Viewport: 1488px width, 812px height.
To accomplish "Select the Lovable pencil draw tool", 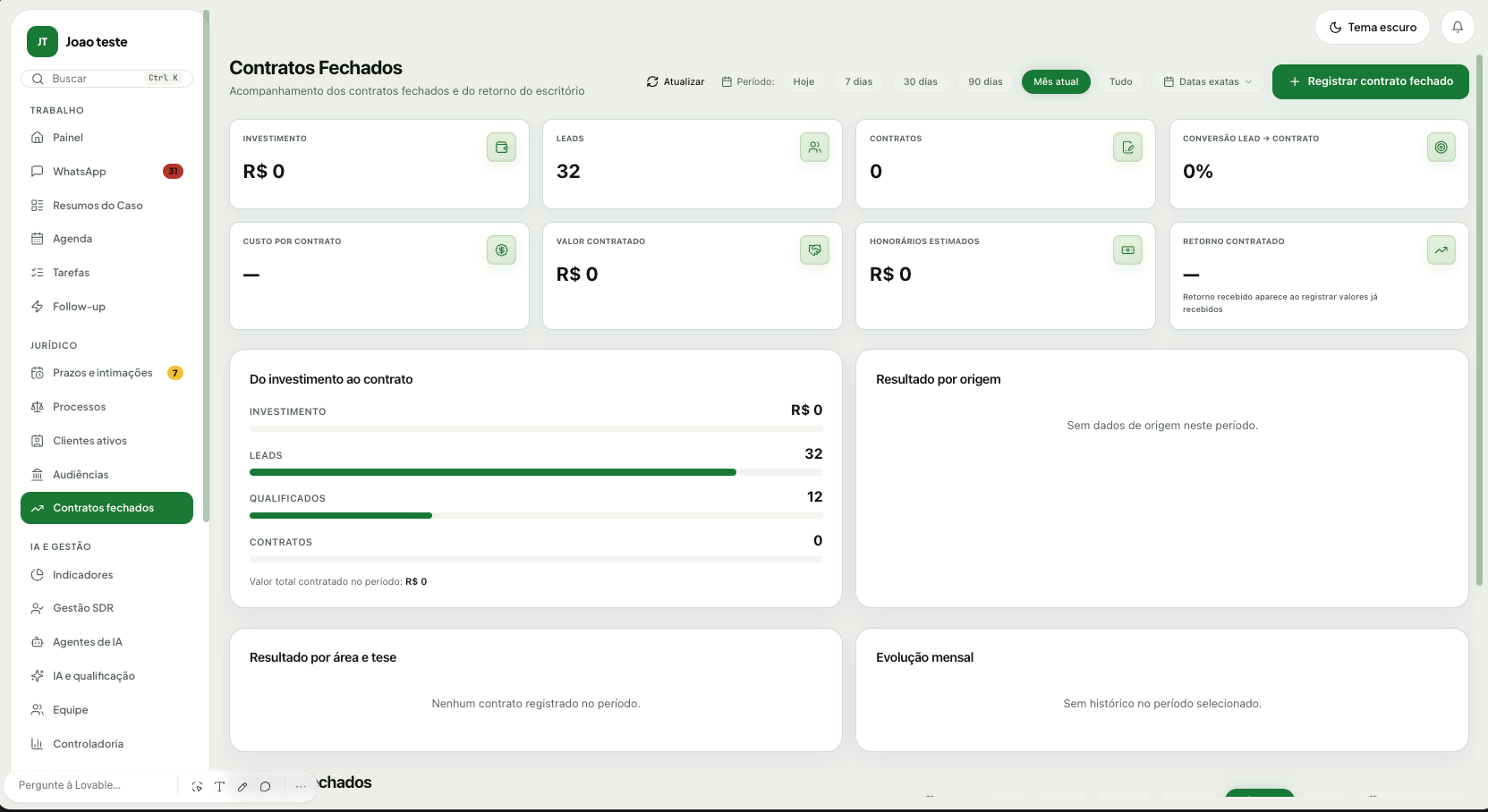I will click(x=242, y=786).
